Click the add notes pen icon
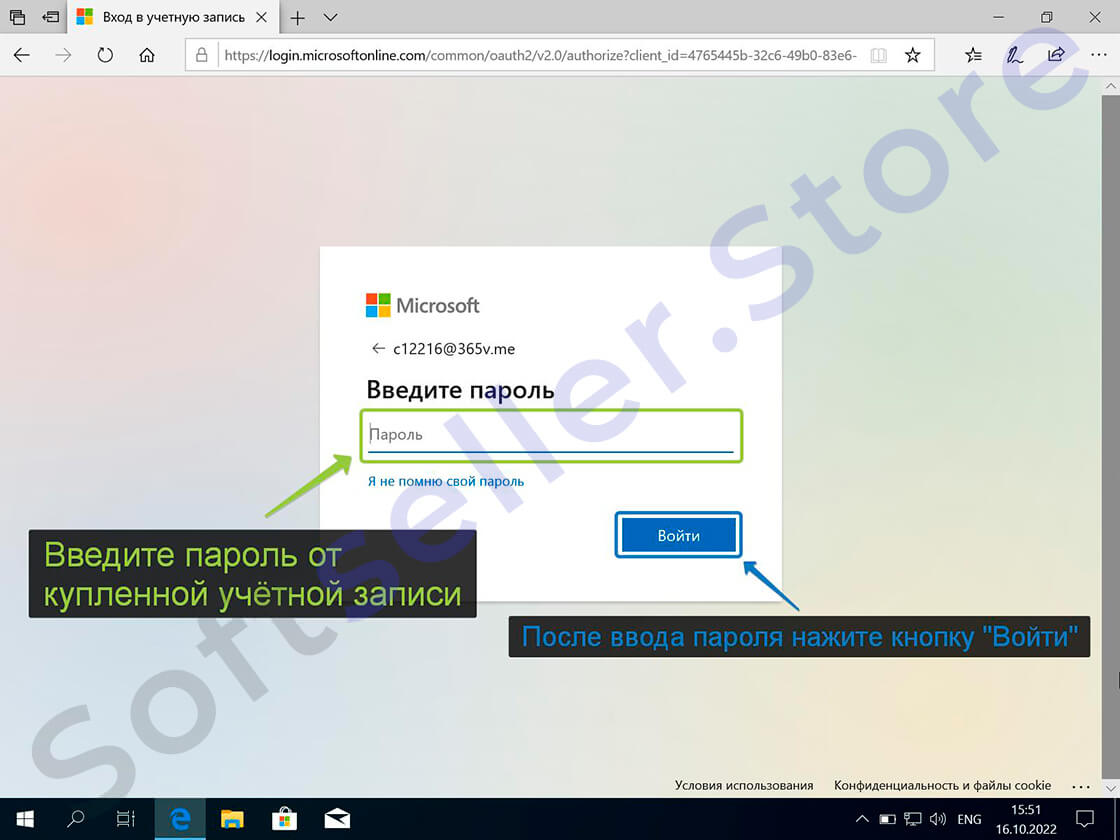 click(1015, 56)
